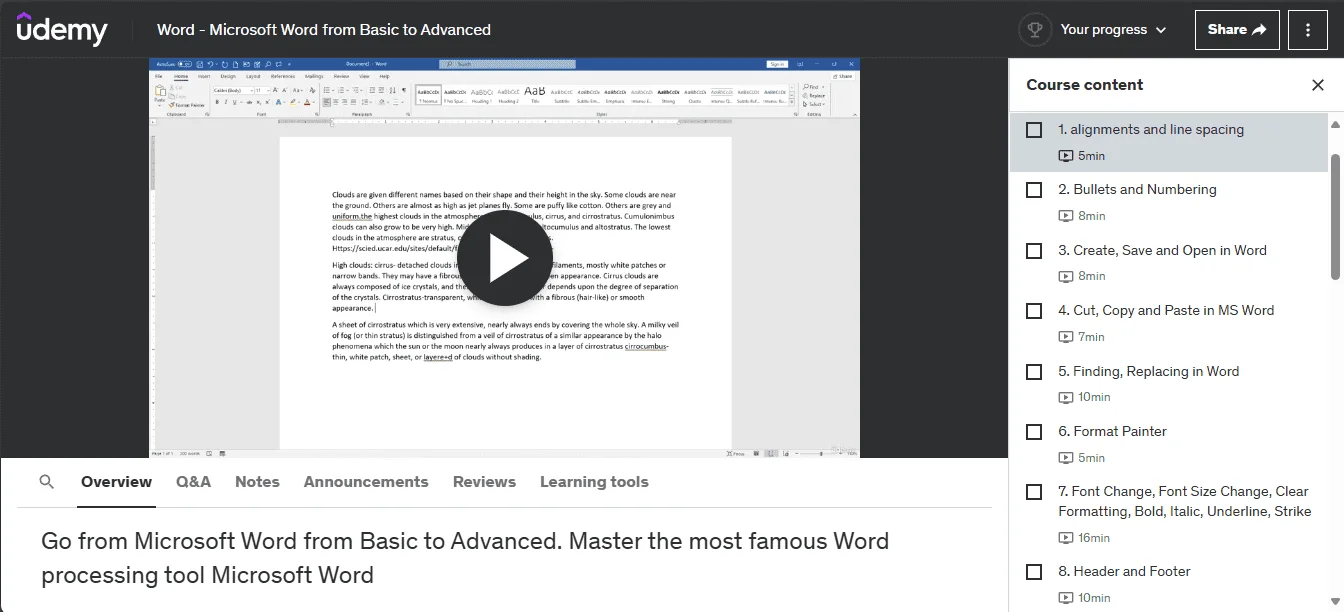Click the trophy progress icon
The image size is (1344, 612).
[x=1035, y=30]
